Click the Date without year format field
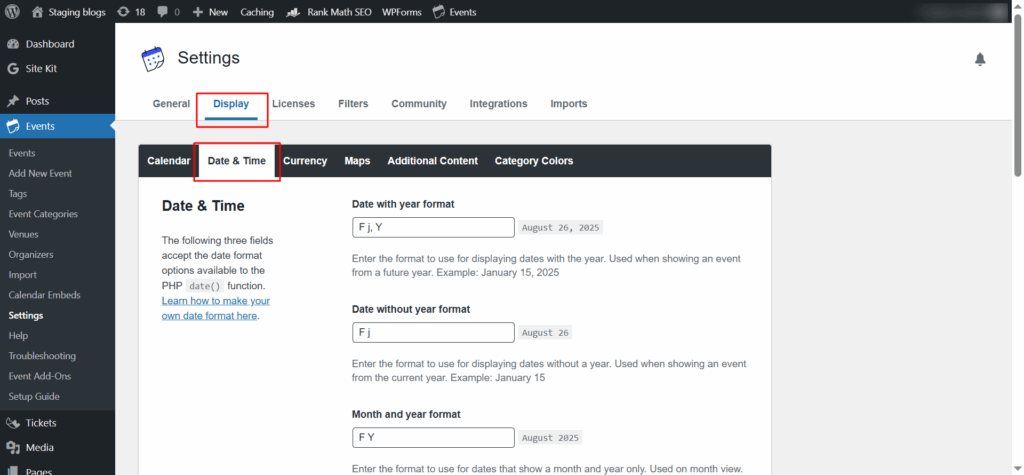This screenshot has height=475, width=1024. pos(434,333)
